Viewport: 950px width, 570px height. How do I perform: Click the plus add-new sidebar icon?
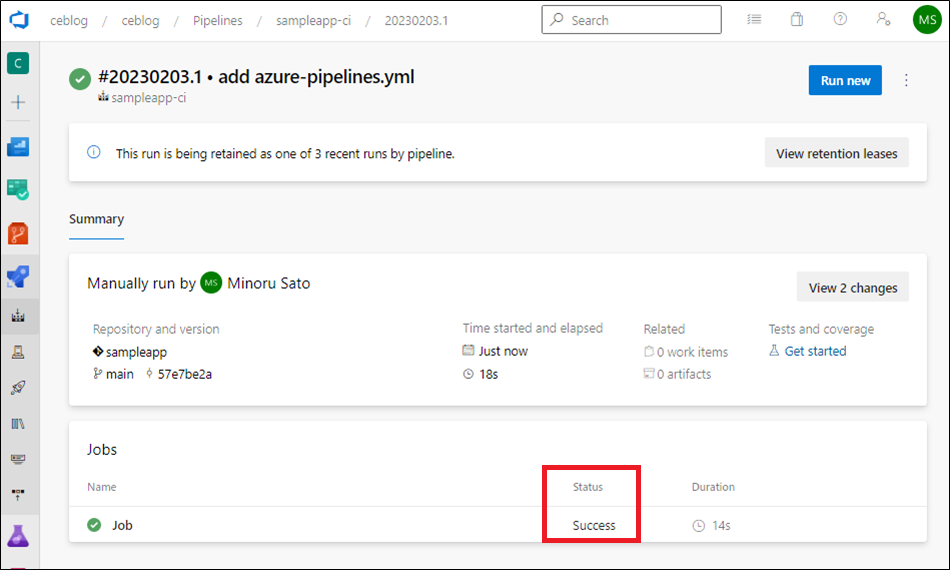click(18, 102)
